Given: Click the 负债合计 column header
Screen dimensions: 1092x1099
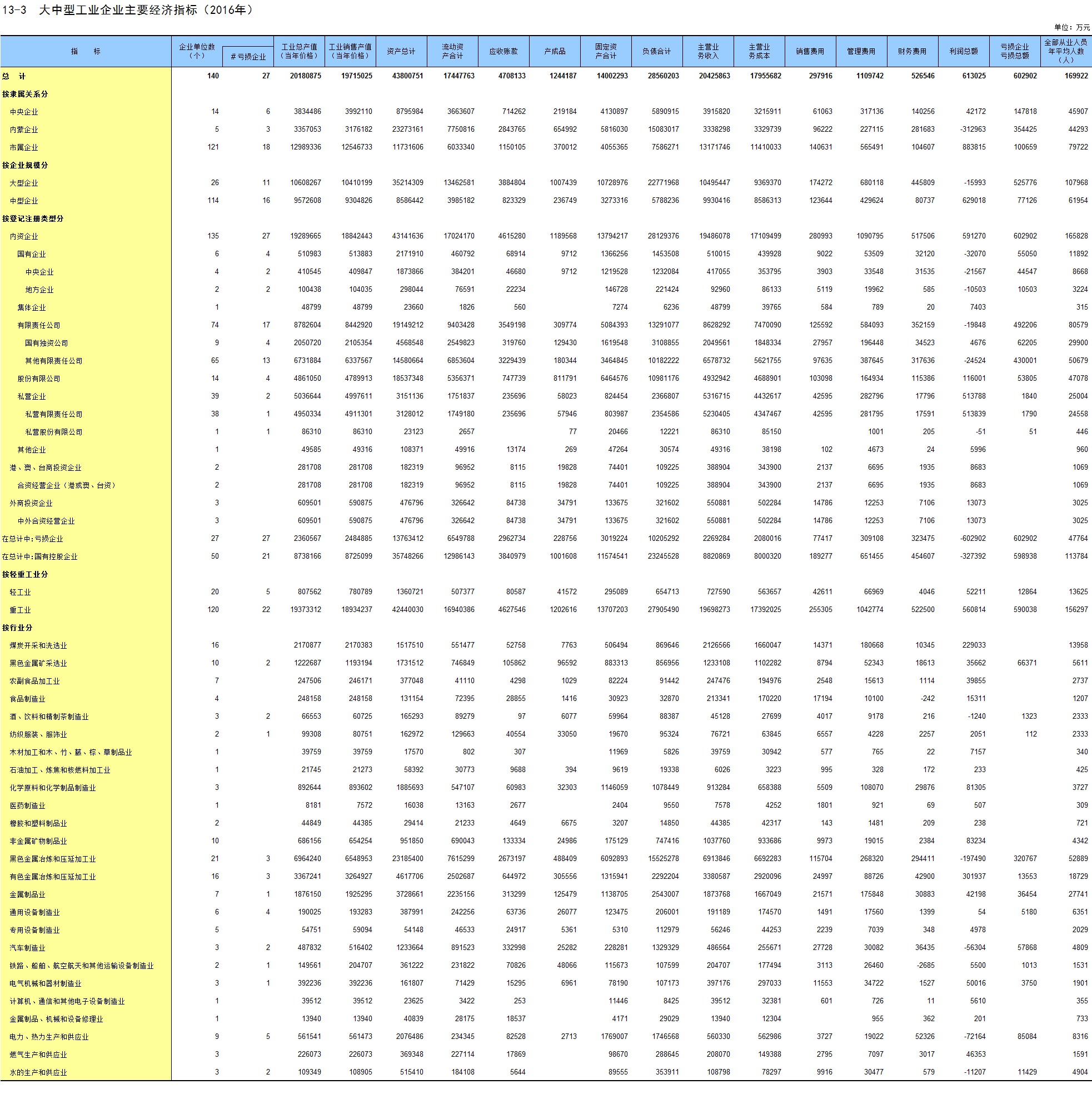Looking at the screenshot, I should point(656,51).
